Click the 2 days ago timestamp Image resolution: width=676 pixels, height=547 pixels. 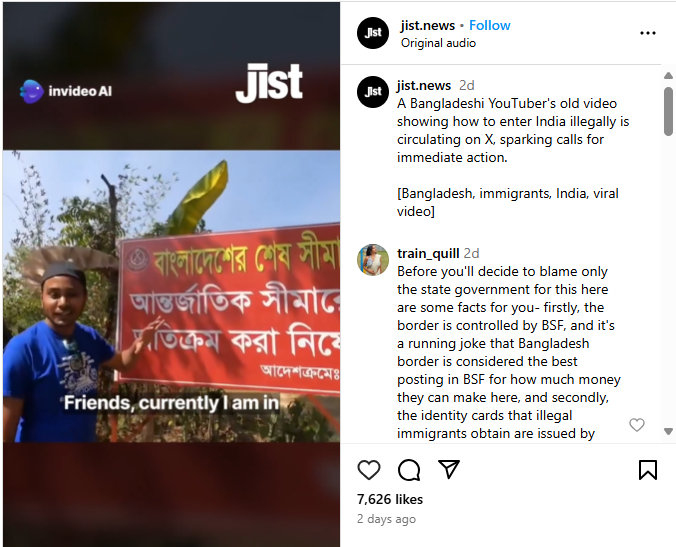386,519
